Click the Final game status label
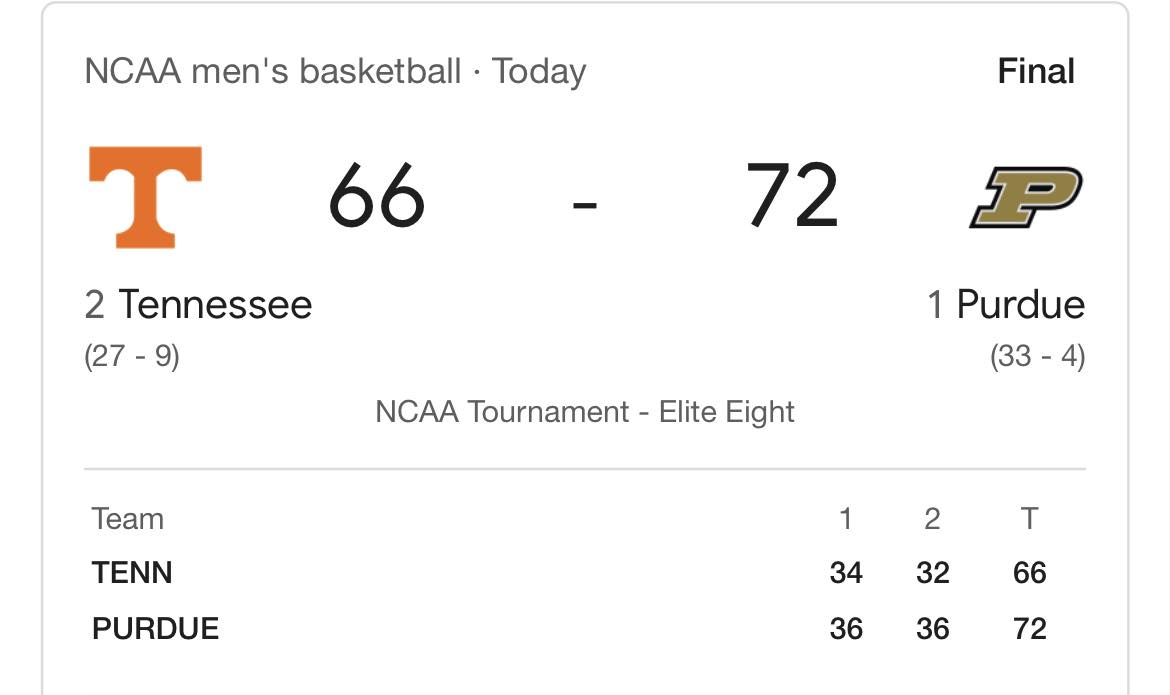Image resolution: width=1170 pixels, height=695 pixels. pos(1036,72)
